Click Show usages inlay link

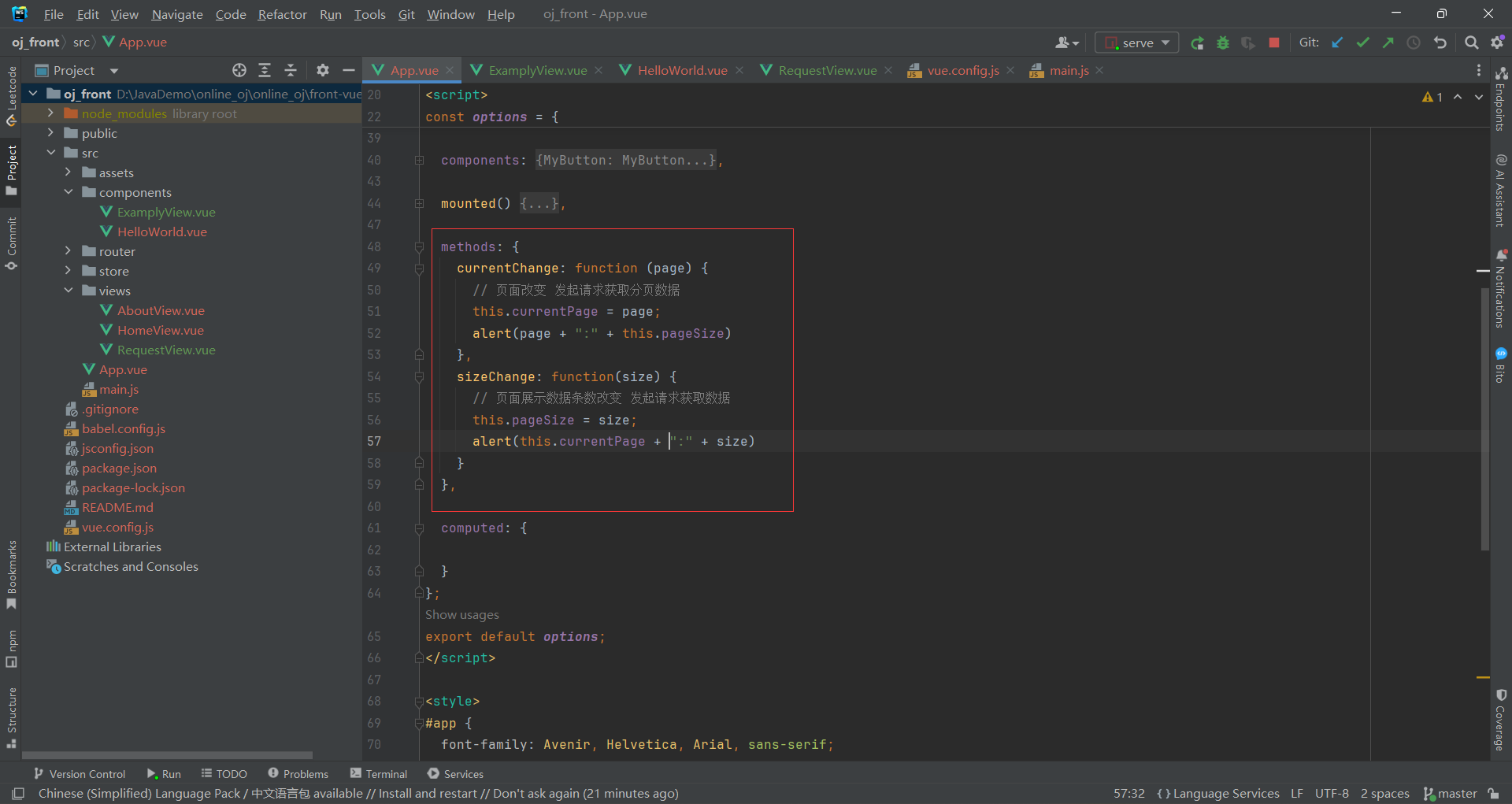click(461, 614)
